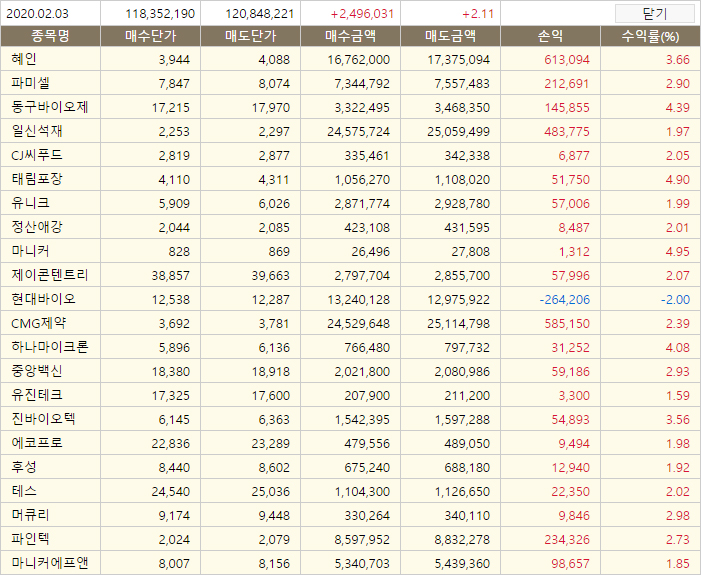Select the 진바이오텍 stock name

pyautogui.click(x=43, y=419)
